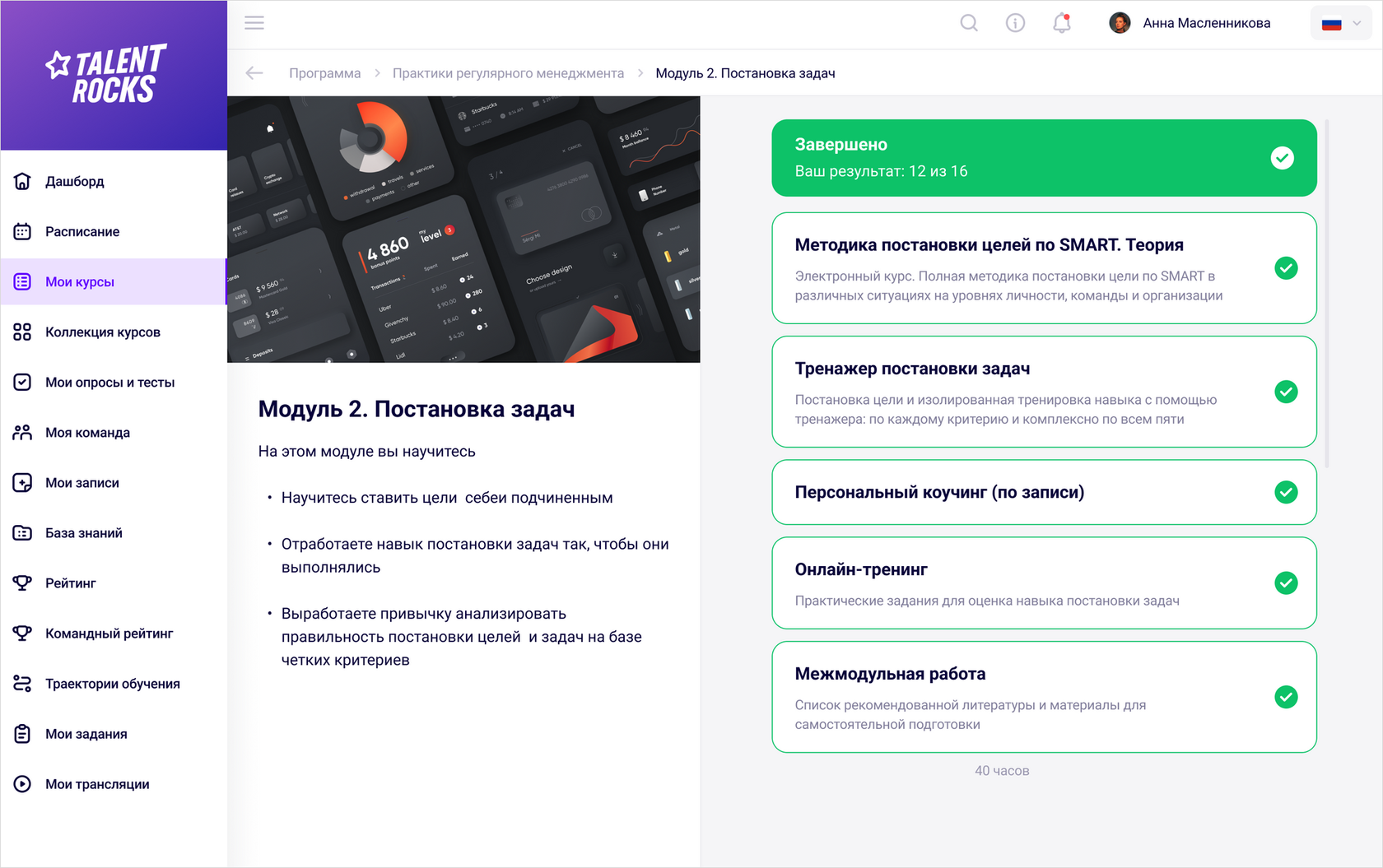
Task: Toggle the green checkmark on Межмодульная работа
Action: pos(1286,697)
